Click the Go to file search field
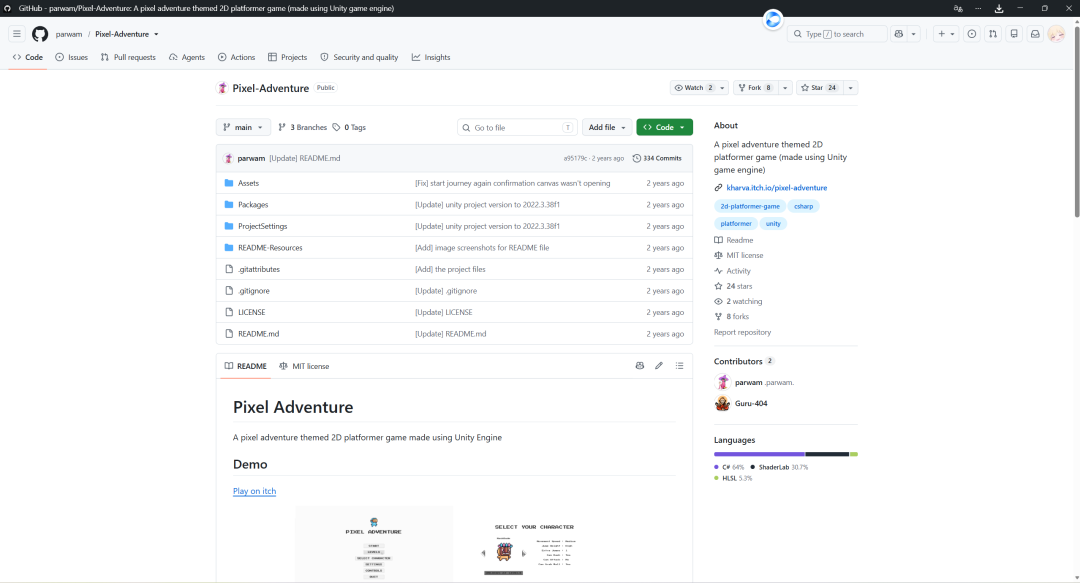This screenshot has width=1080, height=583. click(x=517, y=127)
